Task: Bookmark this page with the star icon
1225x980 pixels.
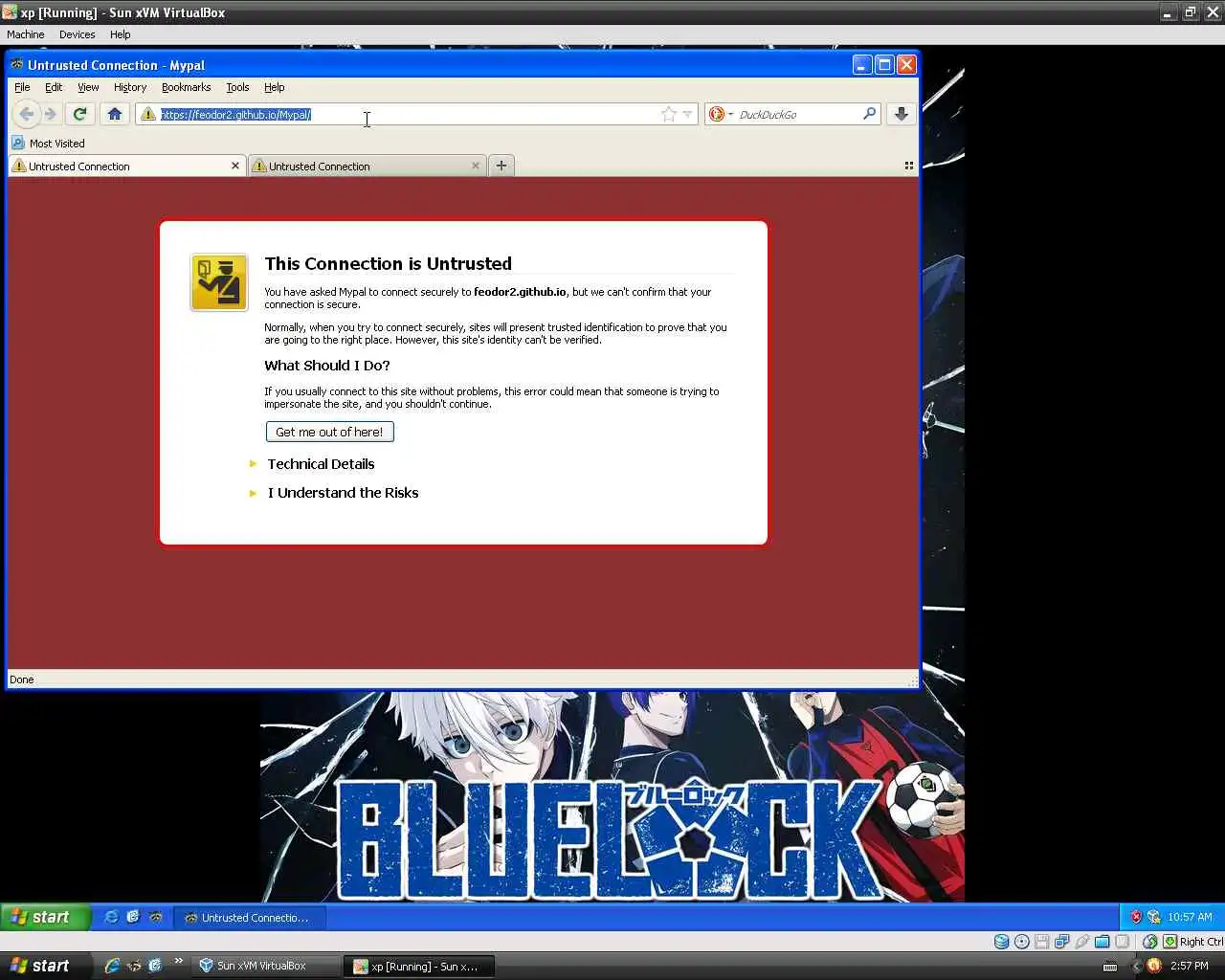Action: click(668, 114)
